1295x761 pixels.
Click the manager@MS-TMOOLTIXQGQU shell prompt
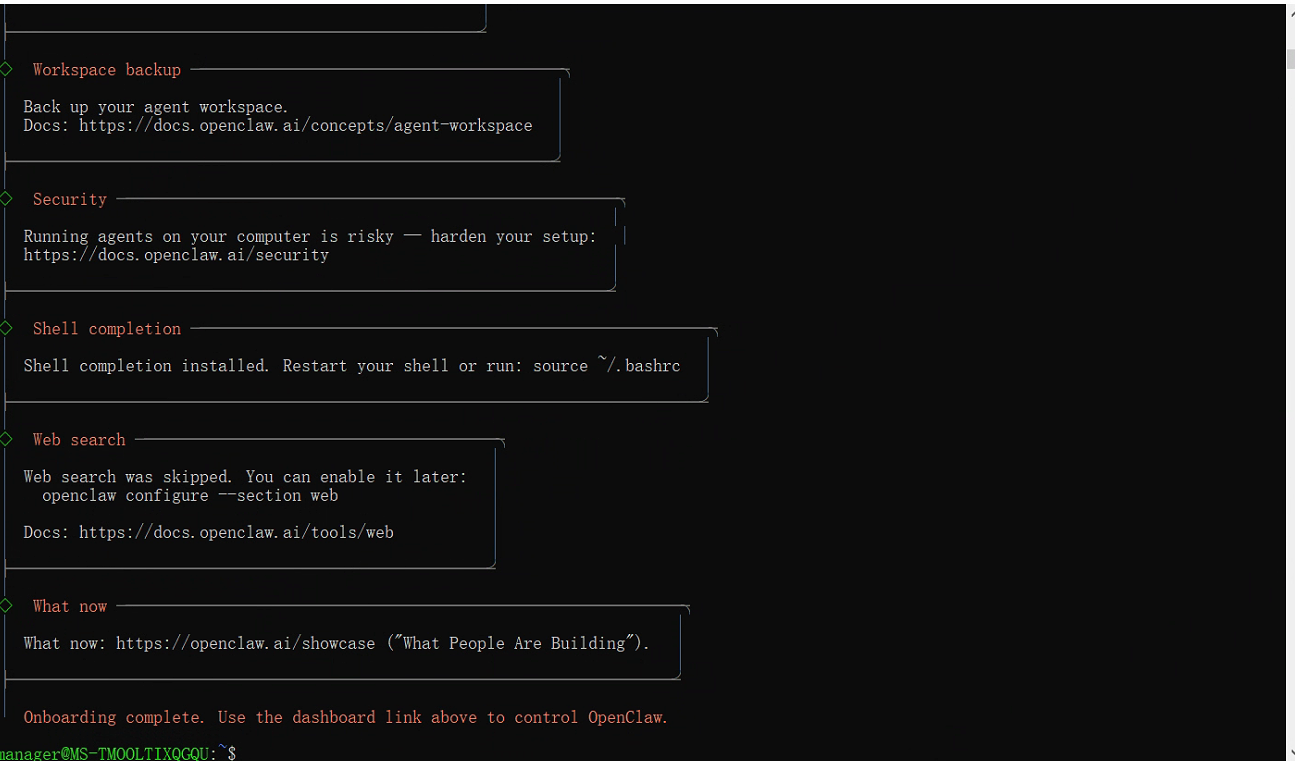[x=118, y=753]
